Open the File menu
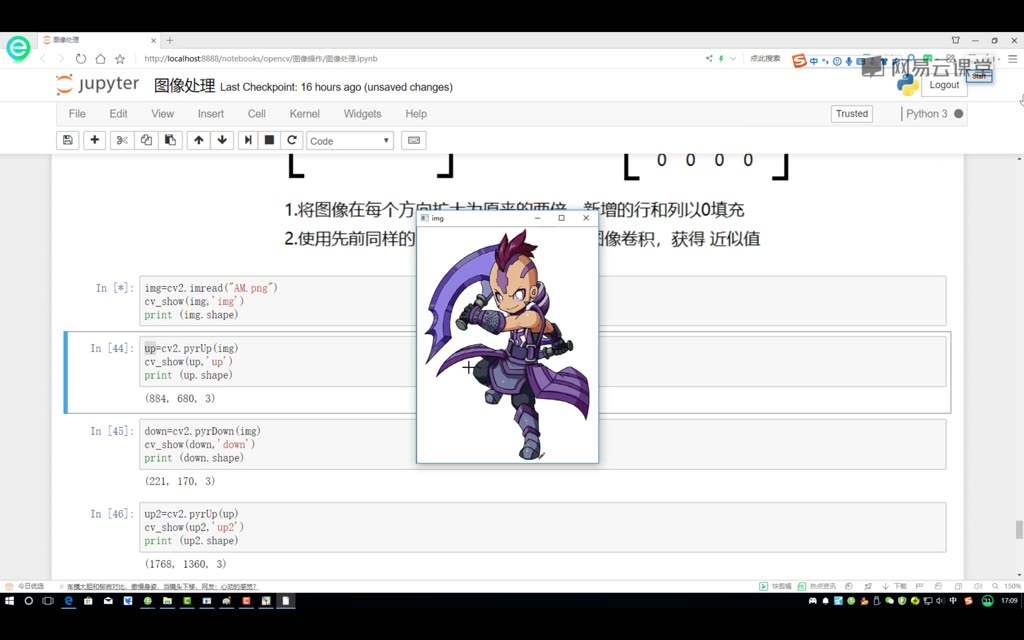Image resolution: width=1024 pixels, height=640 pixels. (x=77, y=114)
